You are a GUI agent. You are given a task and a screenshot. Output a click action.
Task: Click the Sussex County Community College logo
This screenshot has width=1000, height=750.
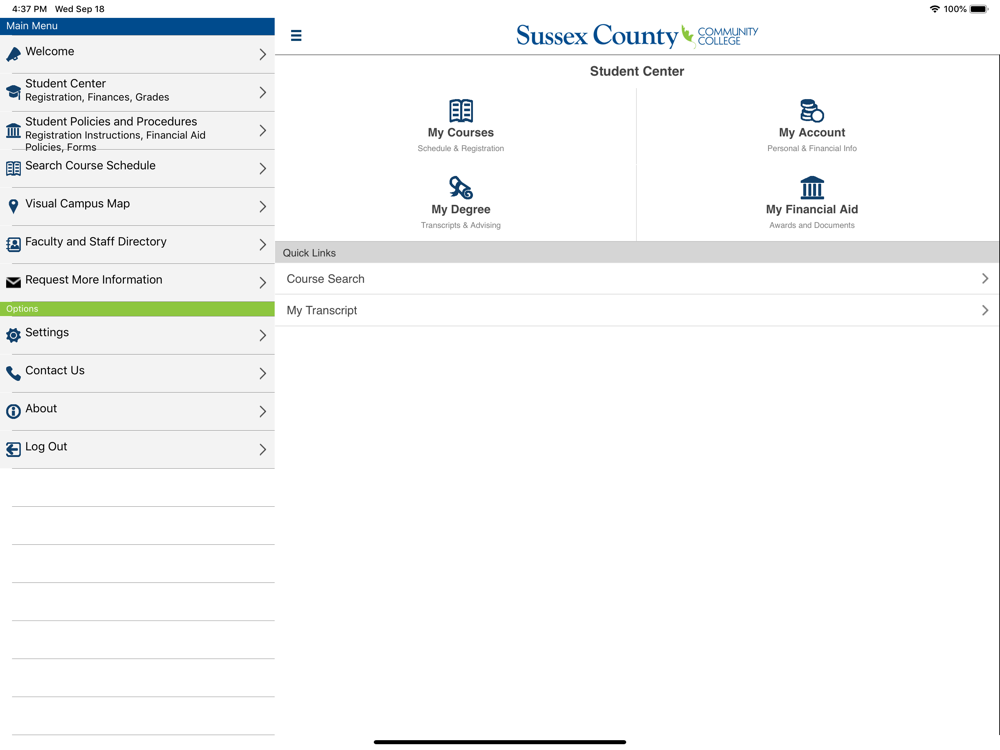coord(637,36)
